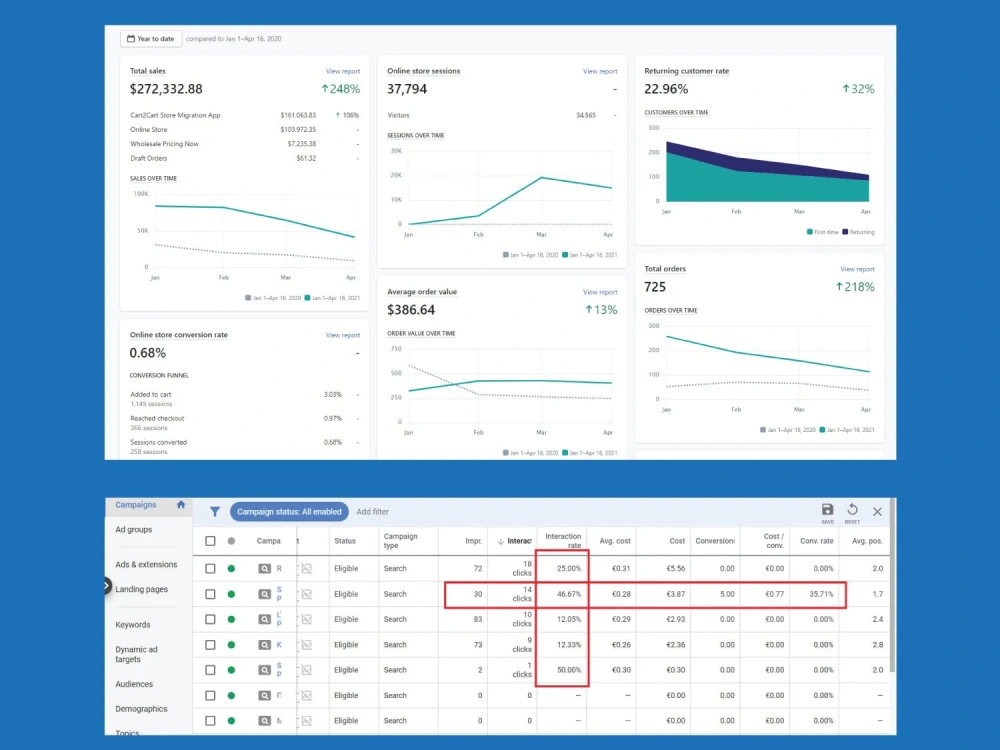
Task: Click View report on Online store sessions card
Action: (x=599, y=71)
